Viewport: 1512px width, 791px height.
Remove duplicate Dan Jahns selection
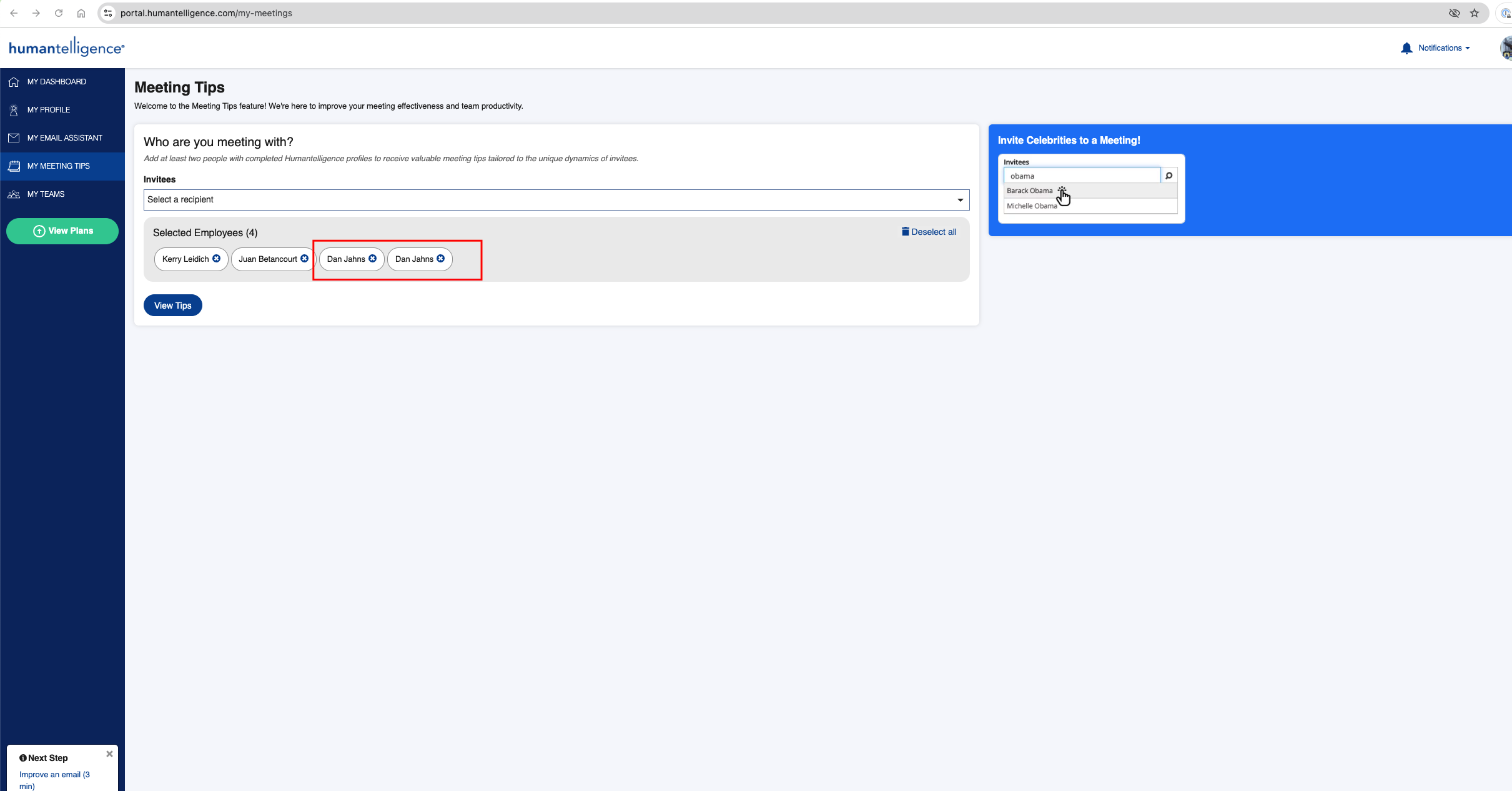(441, 259)
